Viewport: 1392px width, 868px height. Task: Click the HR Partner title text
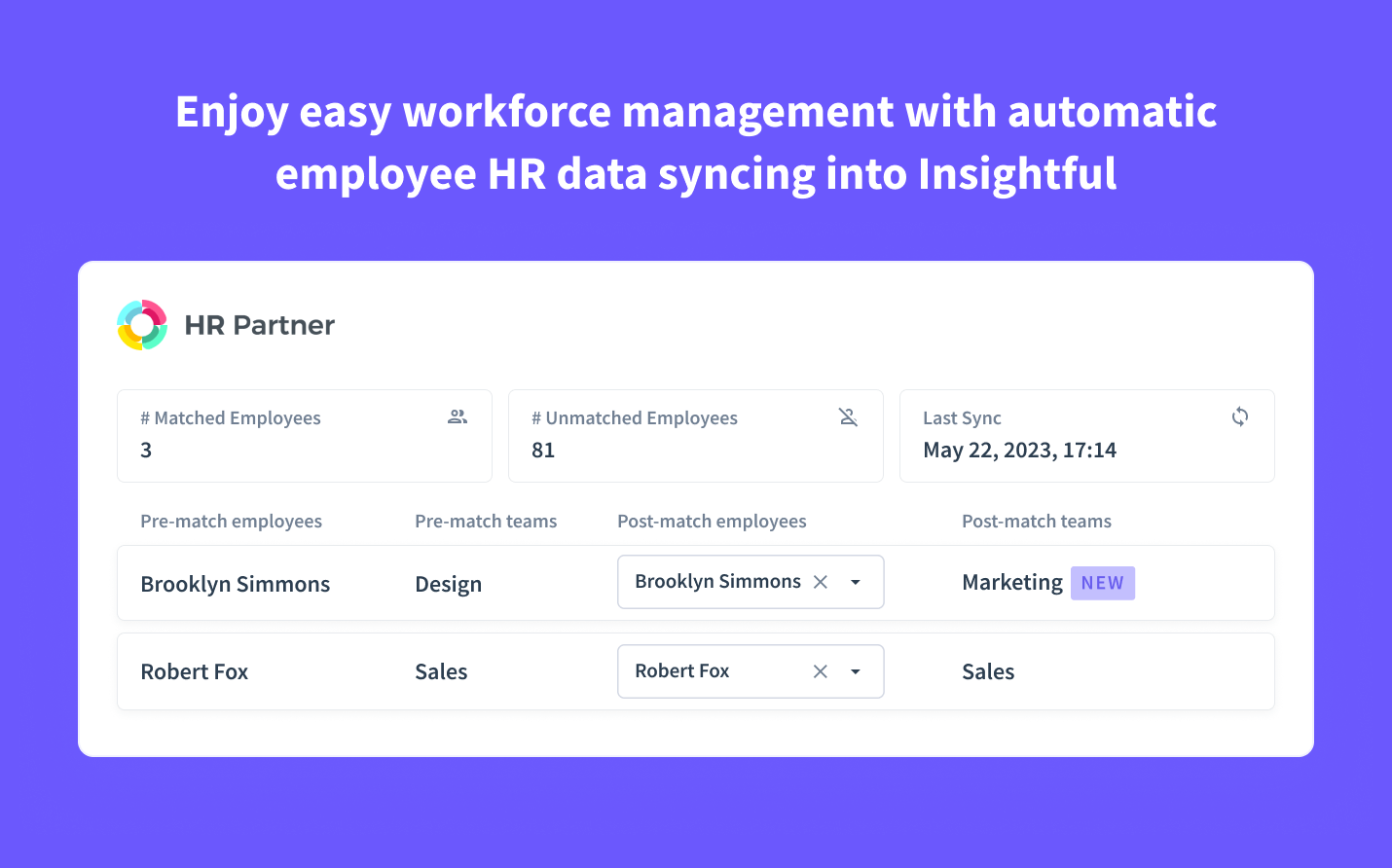[260, 325]
